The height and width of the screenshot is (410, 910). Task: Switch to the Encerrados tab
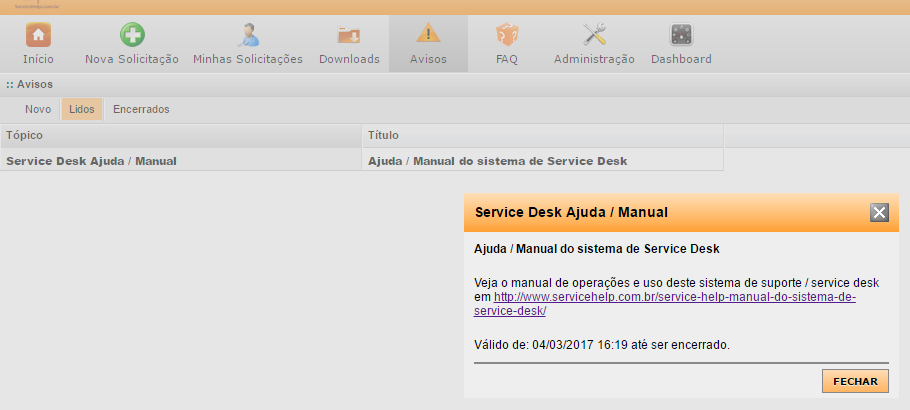tap(141, 109)
